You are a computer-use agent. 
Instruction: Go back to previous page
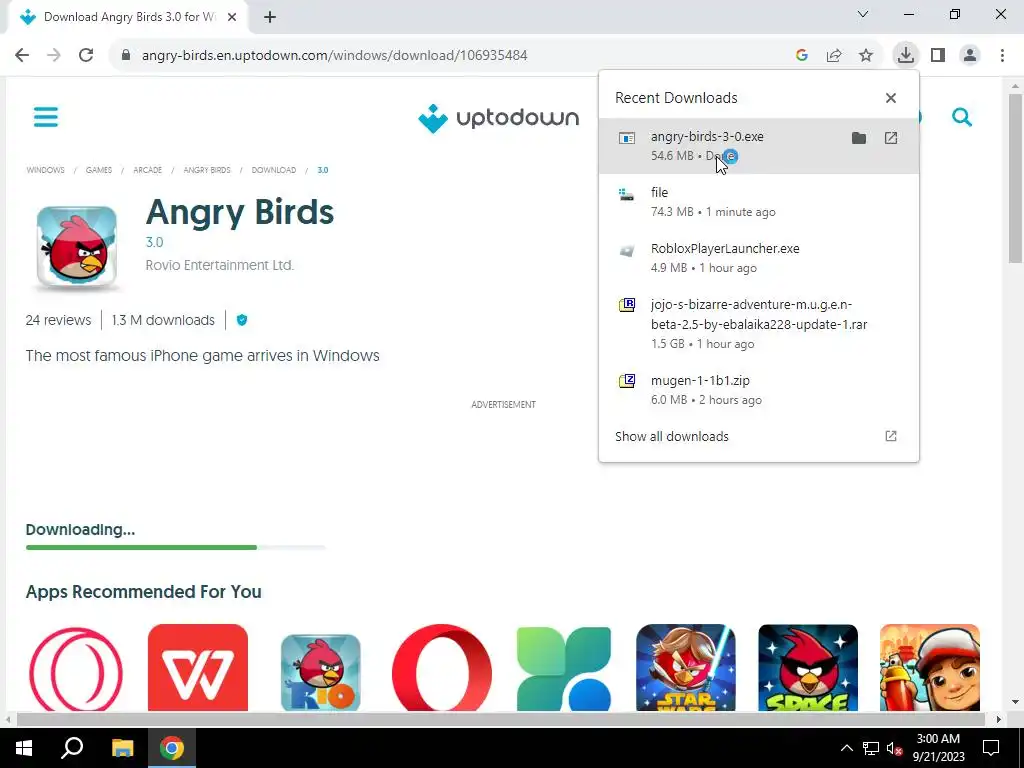[x=22, y=55]
